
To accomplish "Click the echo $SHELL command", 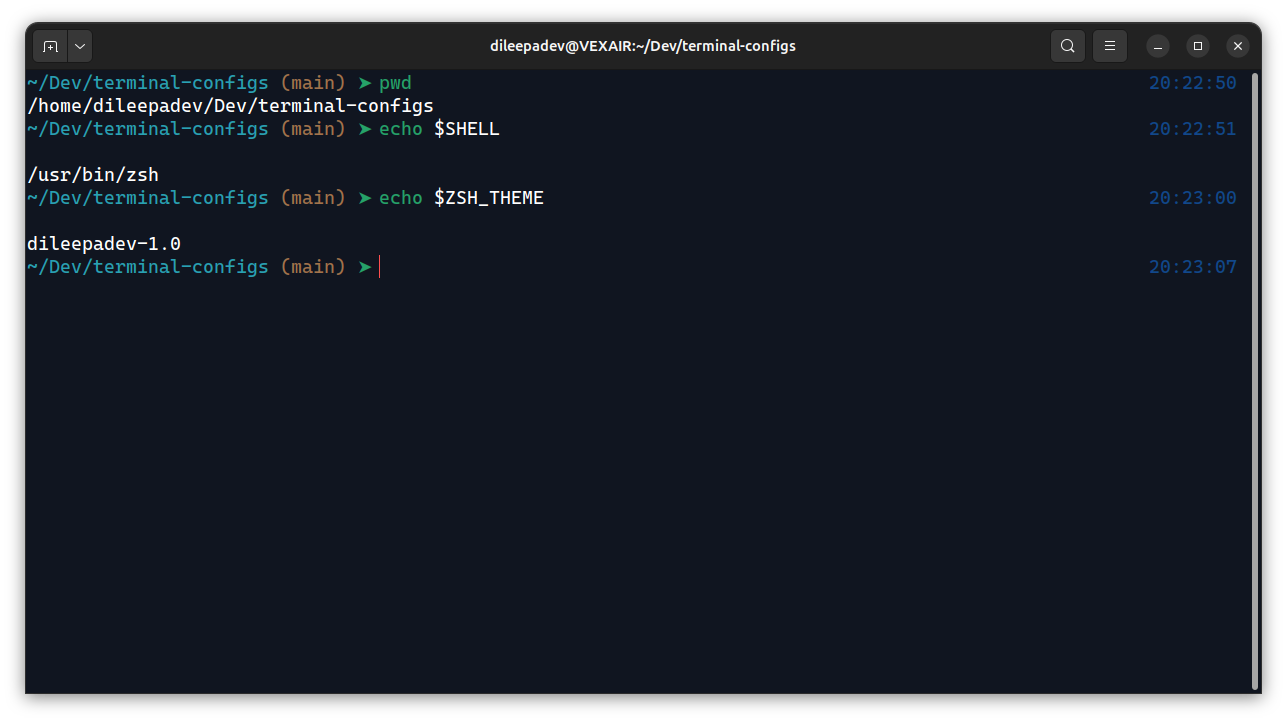I will (439, 129).
